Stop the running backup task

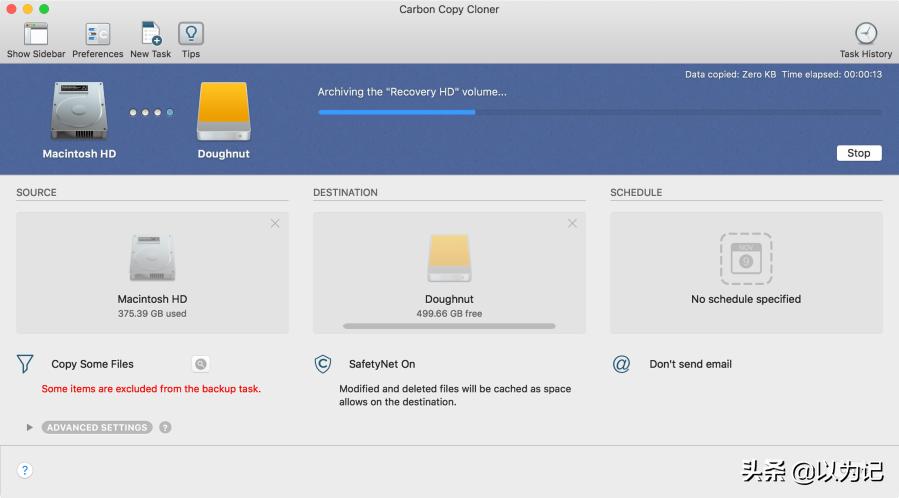[x=858, y=153]
